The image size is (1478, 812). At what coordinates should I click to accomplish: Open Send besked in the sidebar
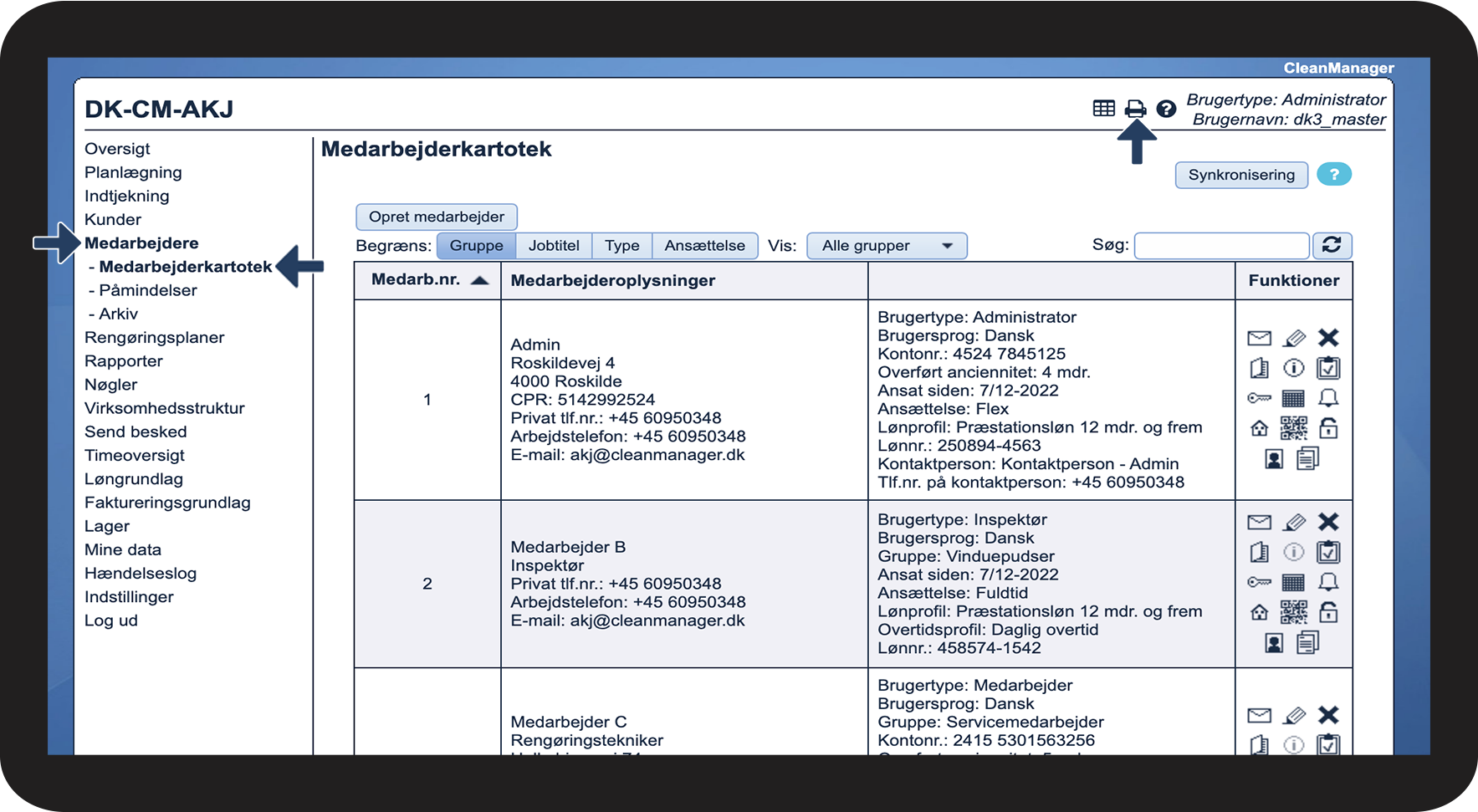[x=136, y=432]
